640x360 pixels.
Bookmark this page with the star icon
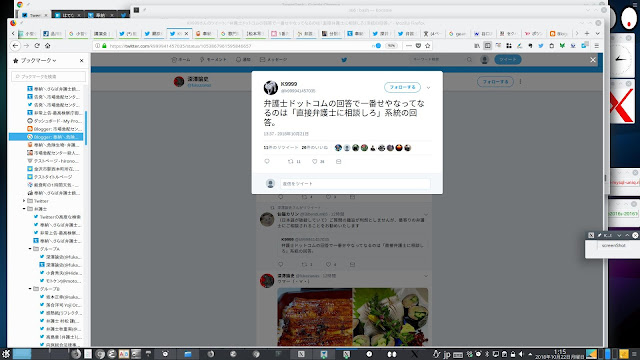(x=428, y=46)
